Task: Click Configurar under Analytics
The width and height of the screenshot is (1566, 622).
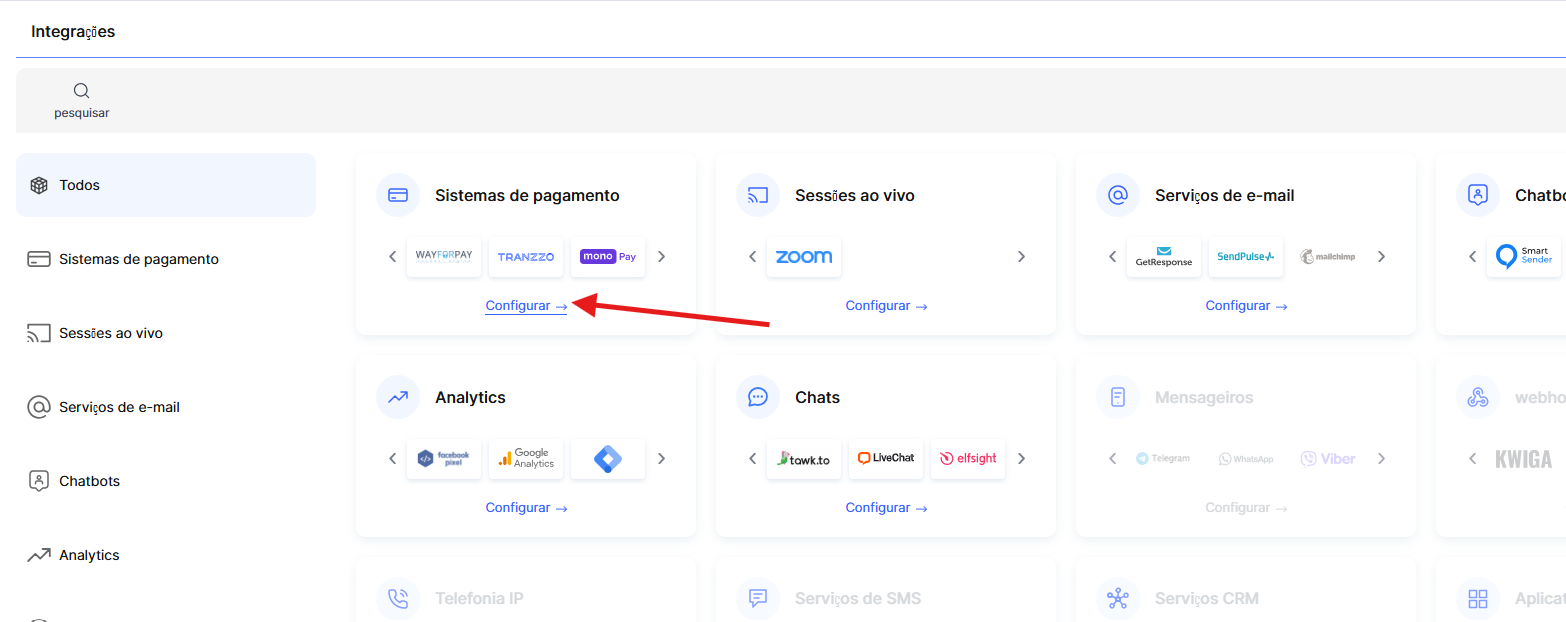Action: point(526,508)
